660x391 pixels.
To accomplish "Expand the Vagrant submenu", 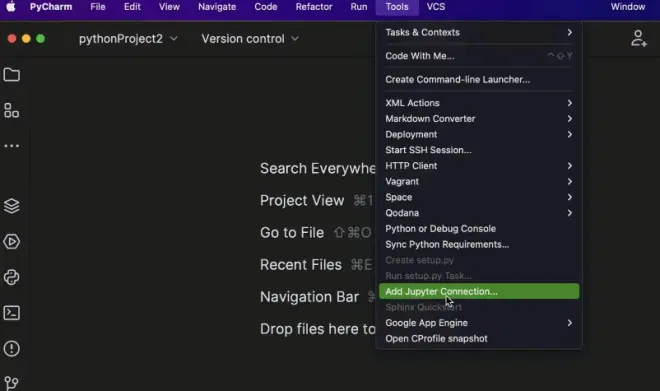I will coord(479,181).
